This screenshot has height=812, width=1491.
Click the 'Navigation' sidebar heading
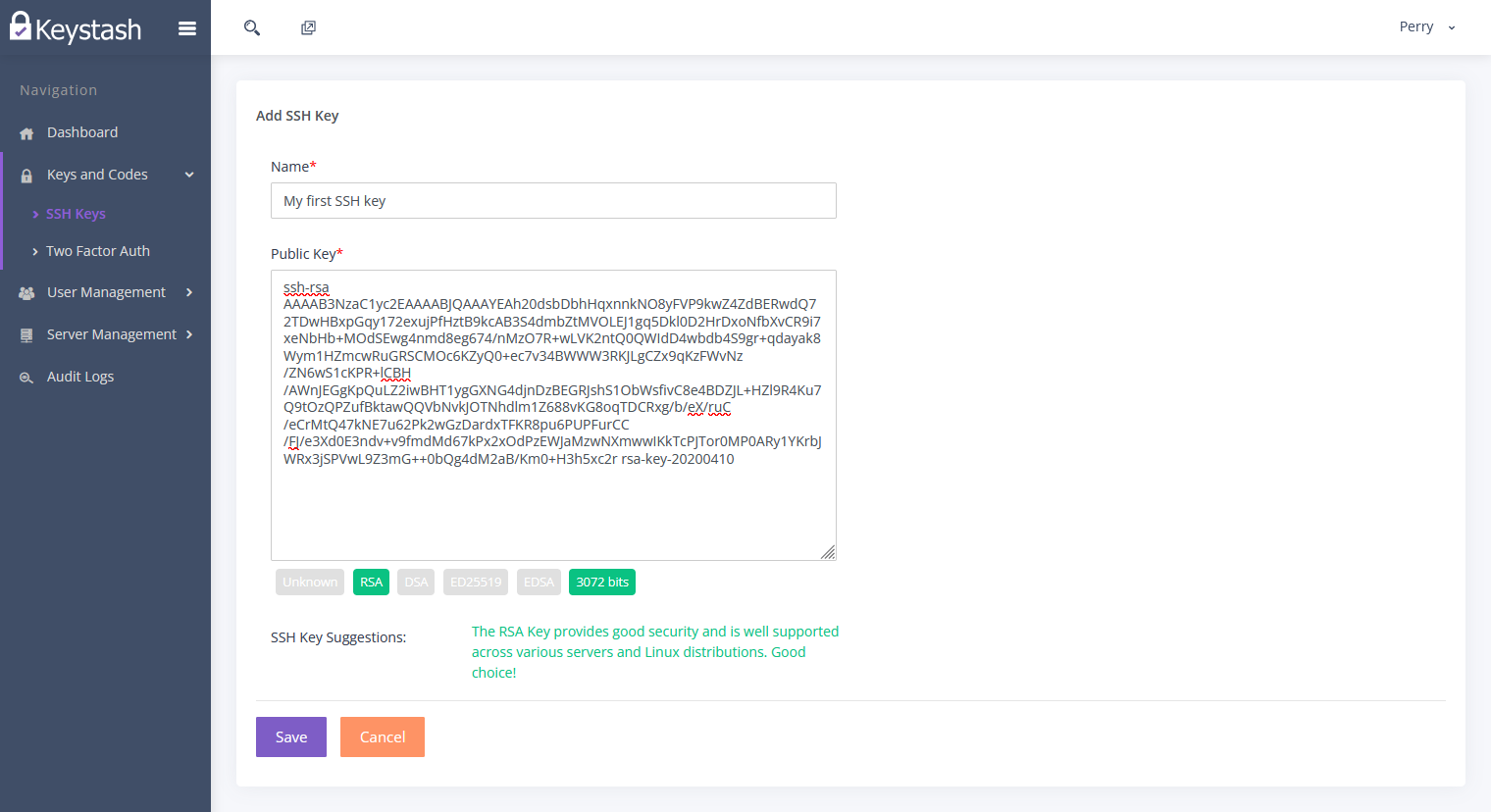58,90
